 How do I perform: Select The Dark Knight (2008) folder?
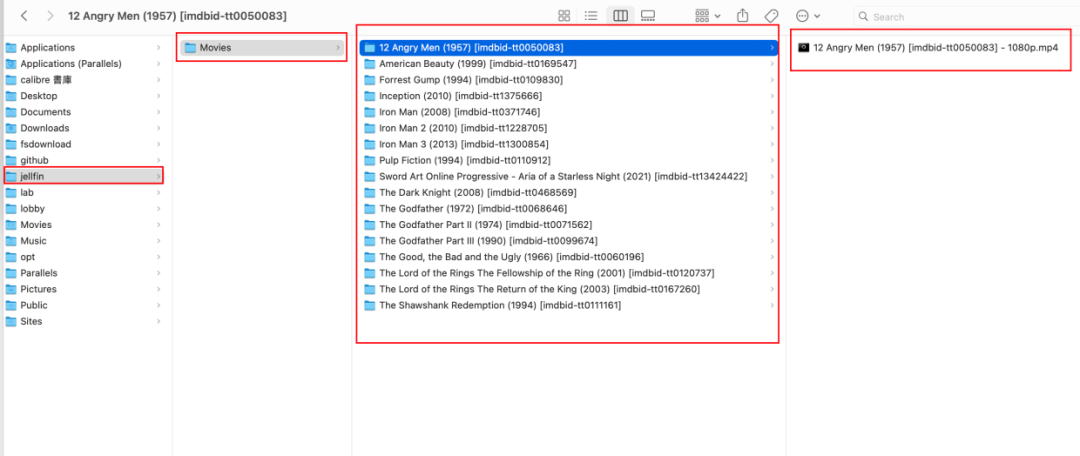pos(569,192)
